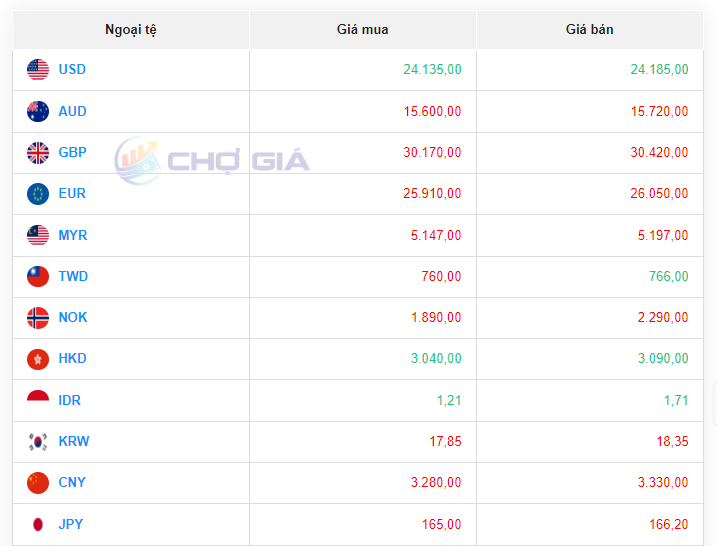Click the Malaysian flag icon
This screenshot has width=718, height=546.
[38, 236]
